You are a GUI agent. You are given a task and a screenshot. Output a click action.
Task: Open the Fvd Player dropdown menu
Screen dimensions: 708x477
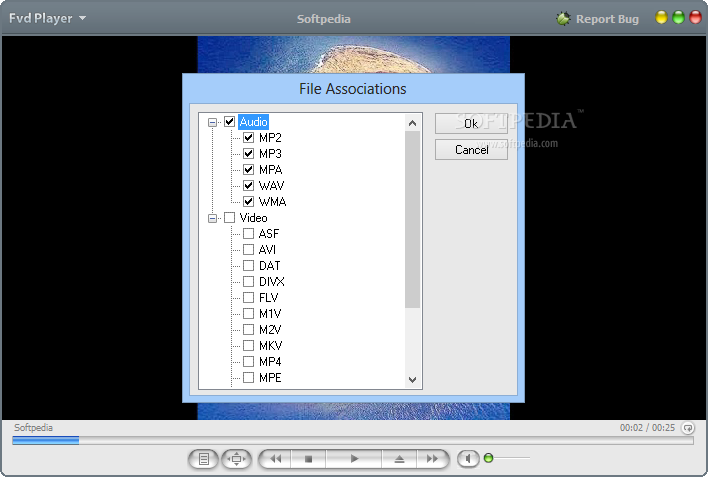pyautogui.click(x=47, y=18)
